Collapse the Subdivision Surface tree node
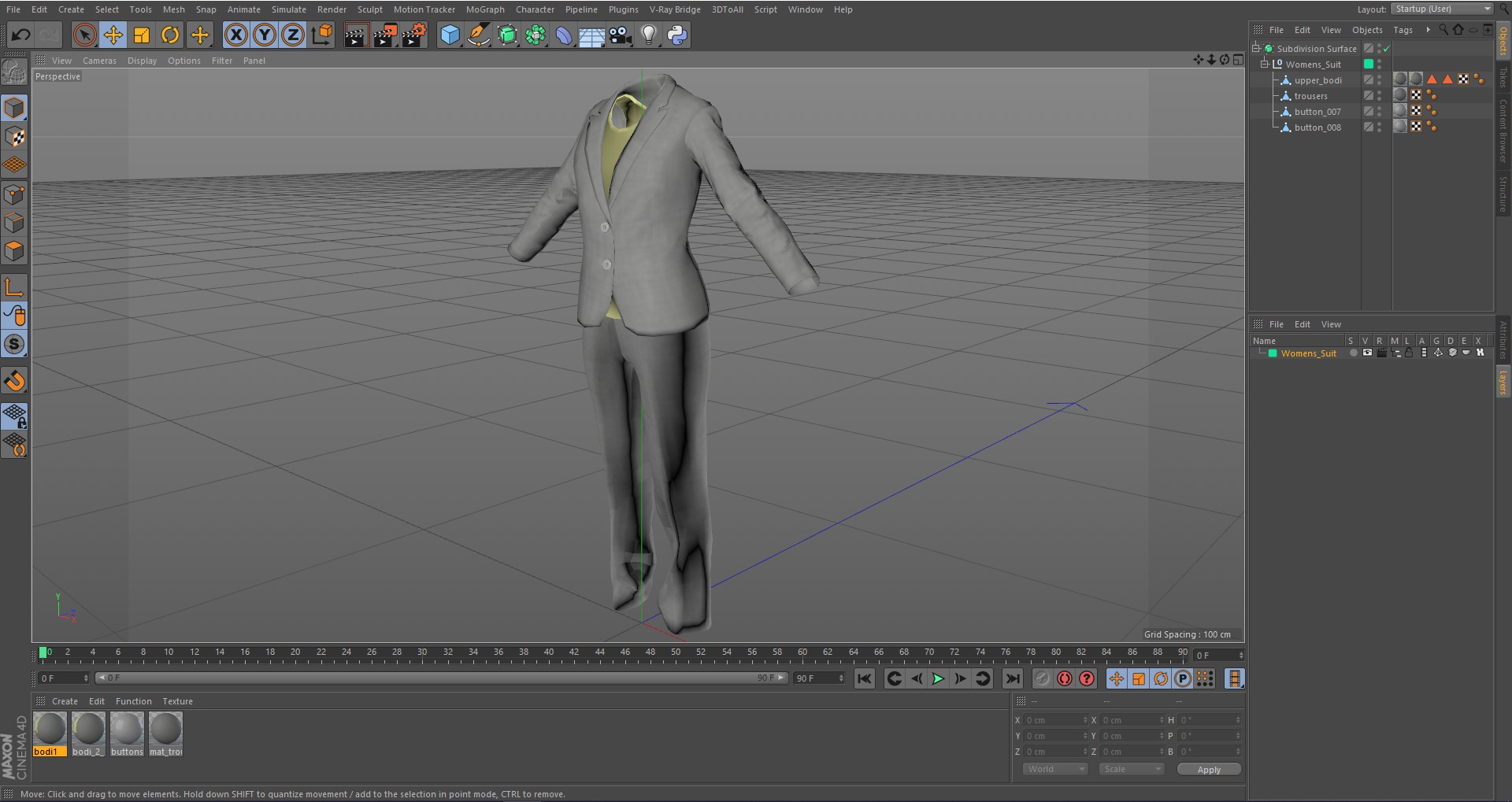The image size is (1512, 802). 1256,48
